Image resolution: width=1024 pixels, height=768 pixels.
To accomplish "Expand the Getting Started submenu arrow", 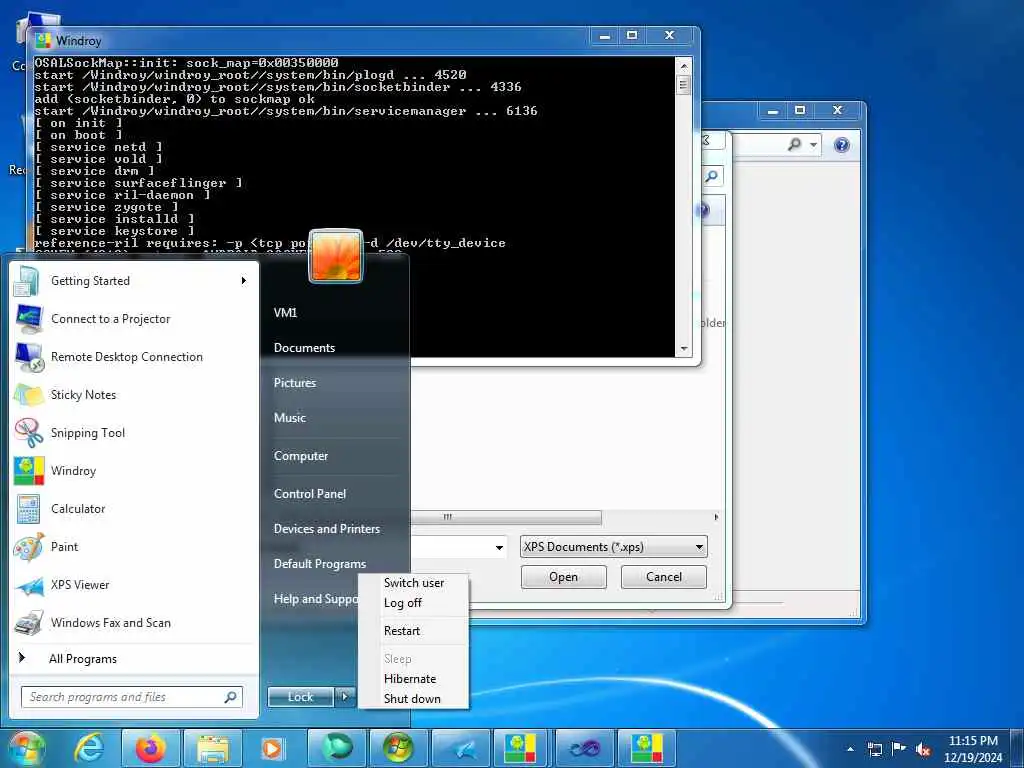I will [x=244, y=281].
